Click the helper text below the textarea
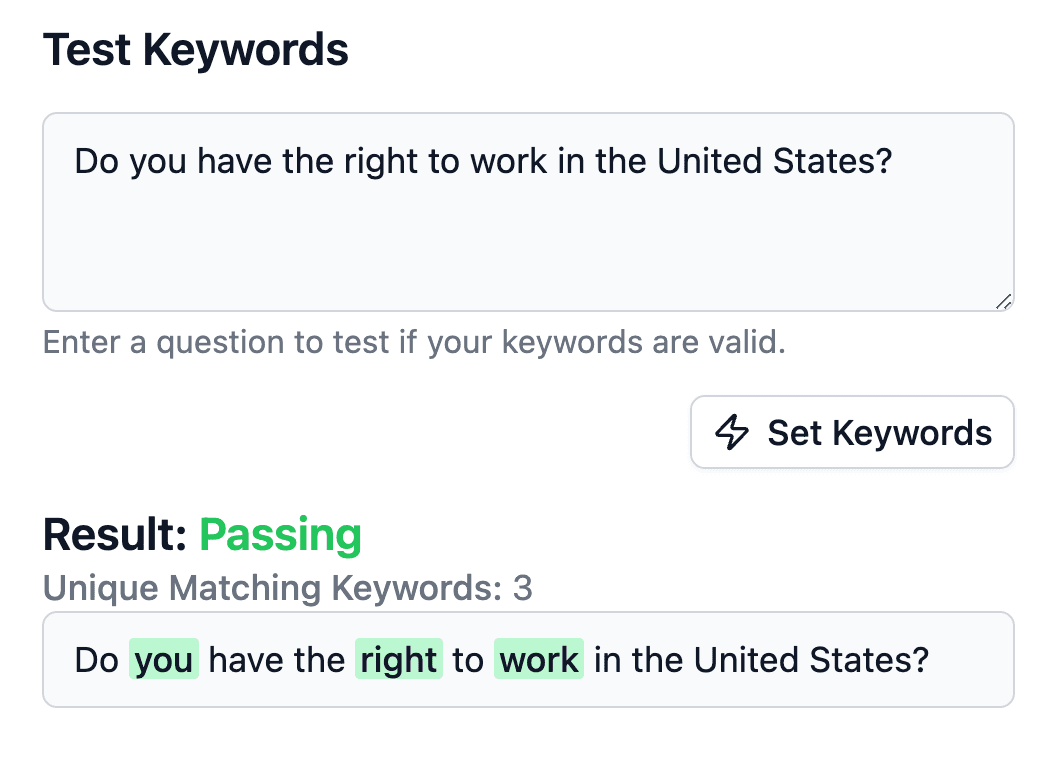The width and height of the screenshot is (1062, 758). 414,343
